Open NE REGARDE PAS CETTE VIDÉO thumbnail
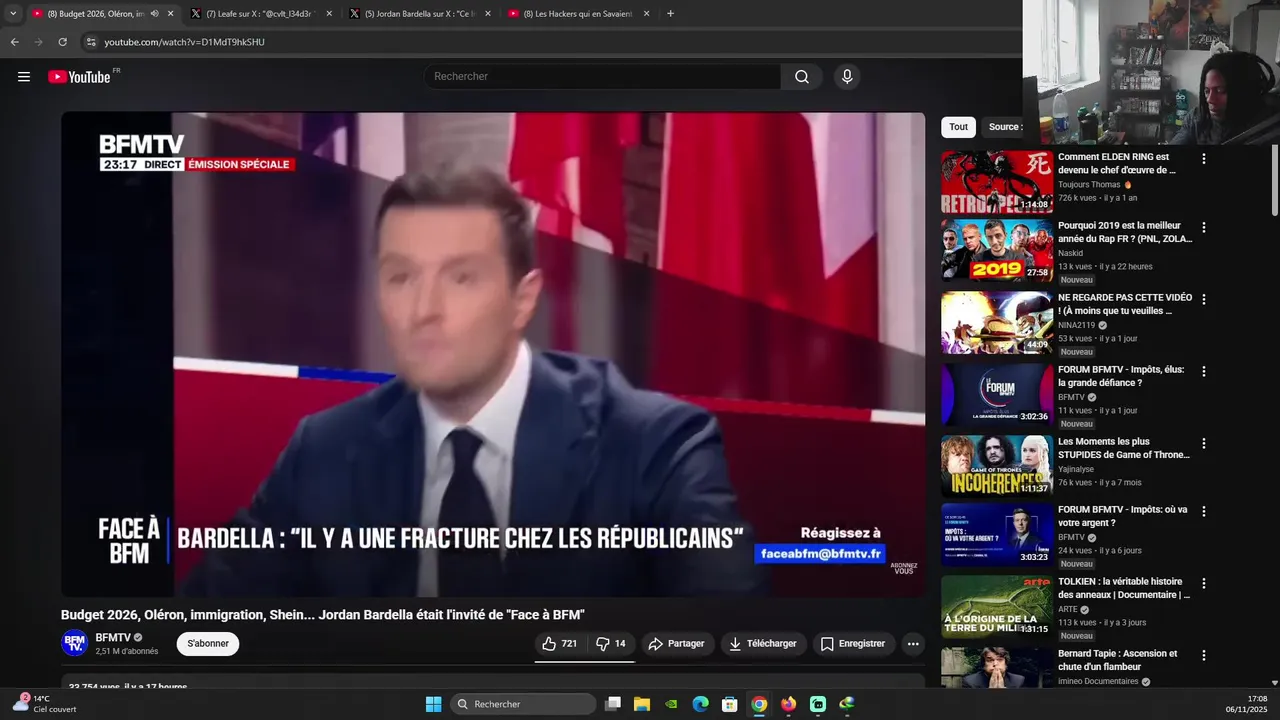Viewport: 1280px width, 720px height. tap(996, 322)
